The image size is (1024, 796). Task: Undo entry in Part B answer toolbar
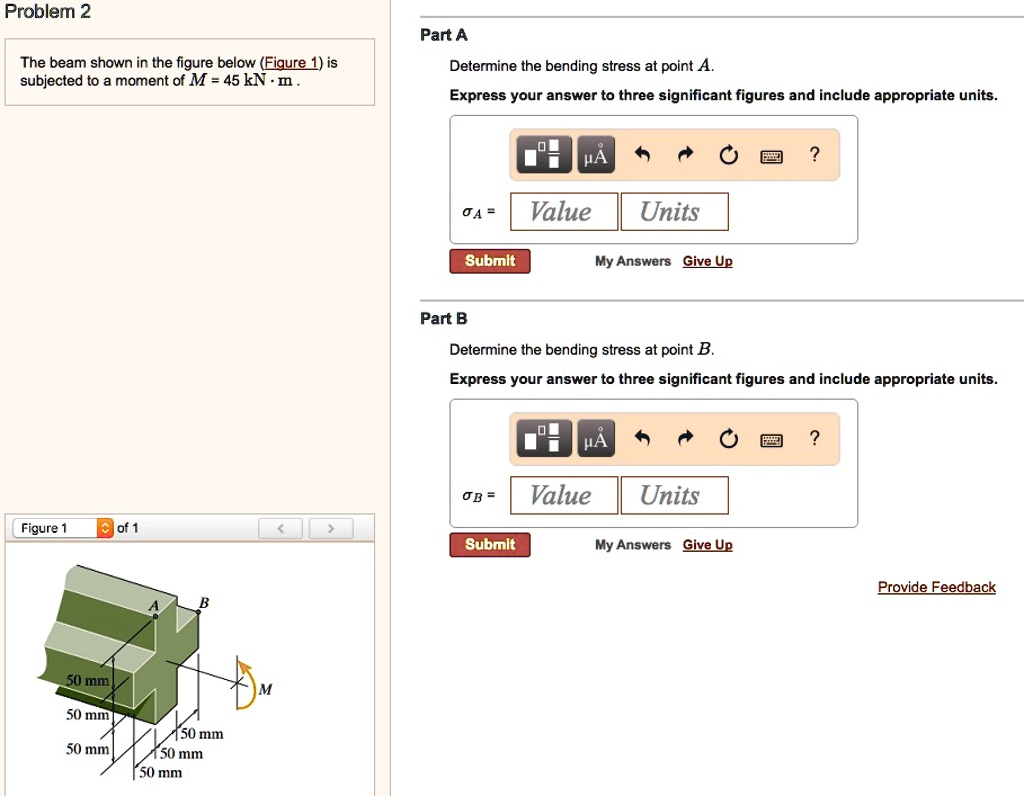click(643, 438)
